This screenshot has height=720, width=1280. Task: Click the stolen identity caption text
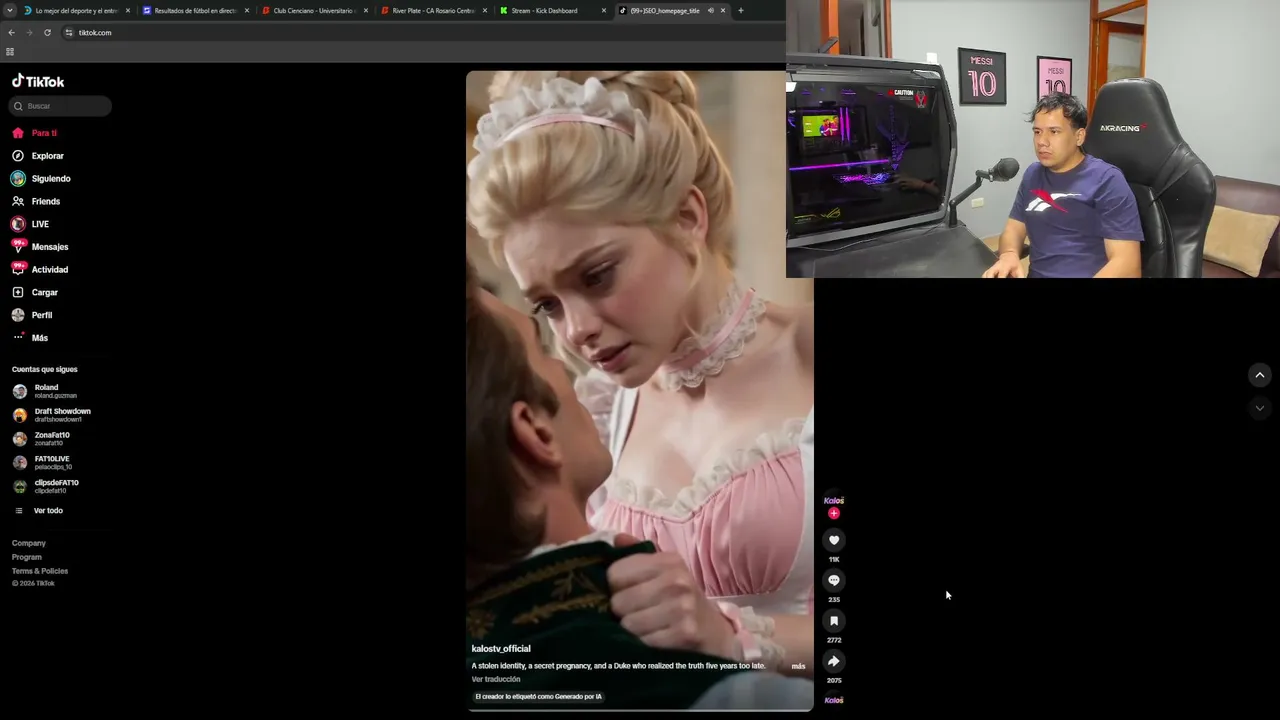click(618, 666)
